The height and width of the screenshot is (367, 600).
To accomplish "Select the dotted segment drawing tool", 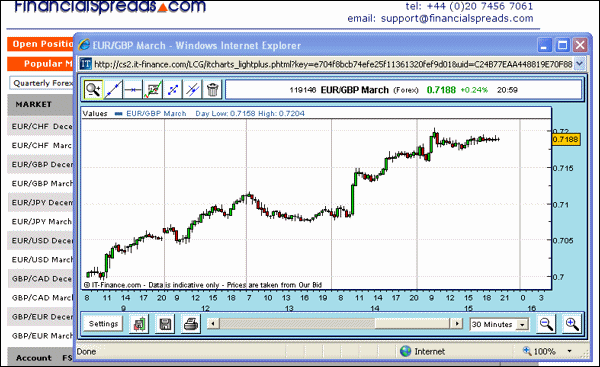I will tap(173, 90).
